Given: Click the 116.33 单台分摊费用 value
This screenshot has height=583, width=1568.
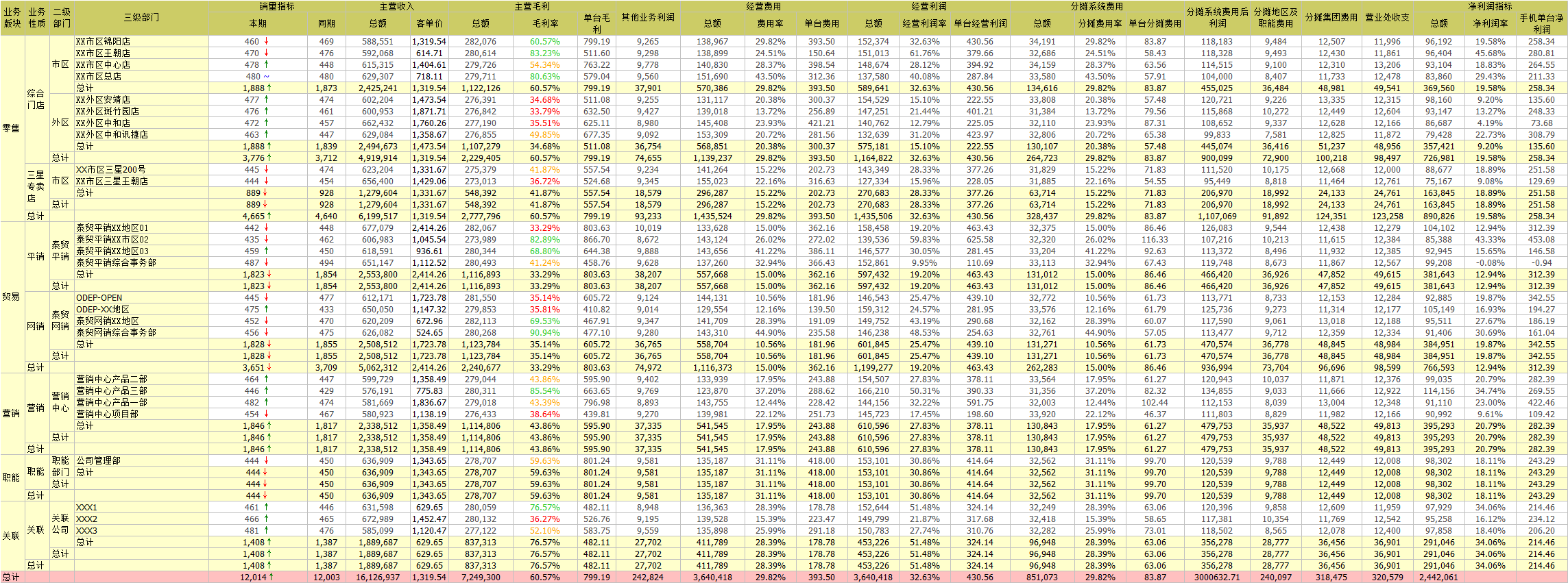Looking at the screenshot, I should [x=1155, y=240].
